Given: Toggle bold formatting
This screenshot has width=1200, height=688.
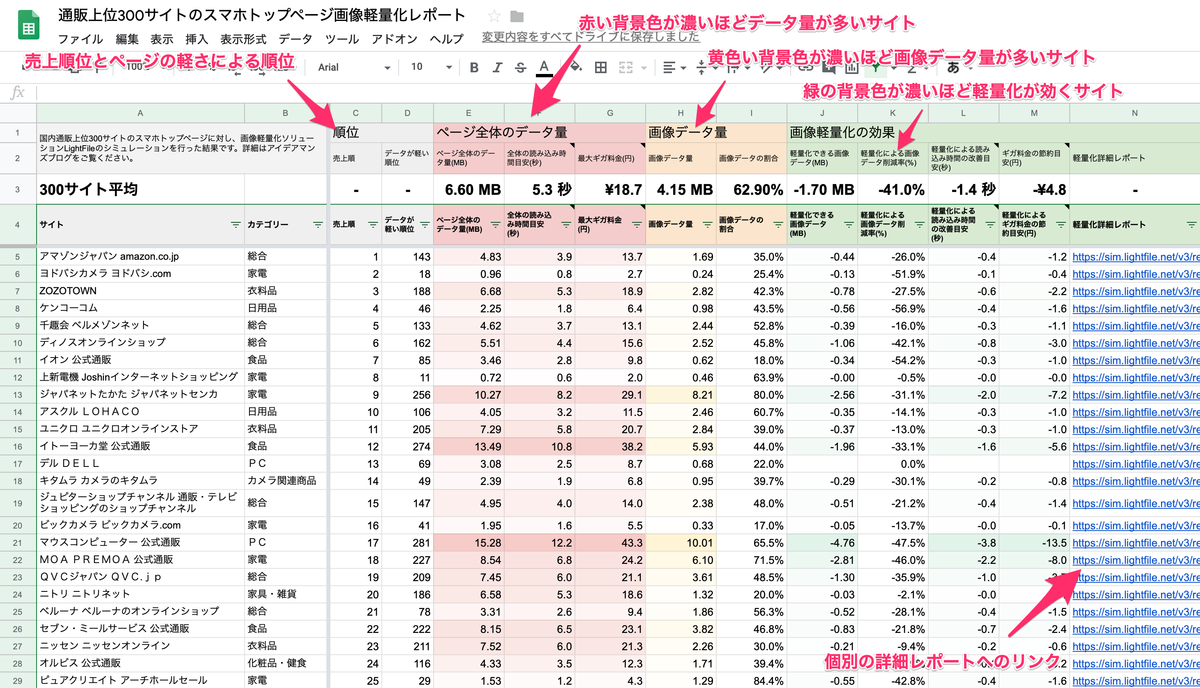Looking at the screenshot, I should click(474, 68).
